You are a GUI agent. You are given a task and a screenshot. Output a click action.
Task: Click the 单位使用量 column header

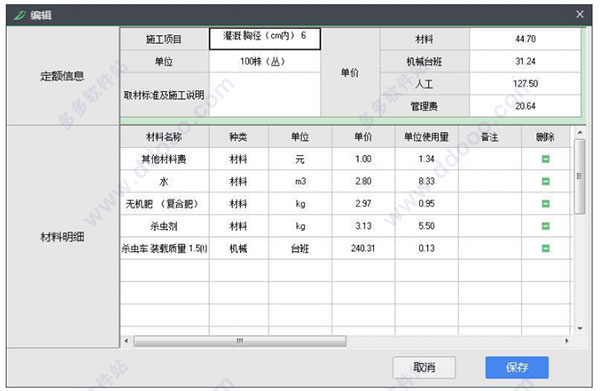(426, 137)
